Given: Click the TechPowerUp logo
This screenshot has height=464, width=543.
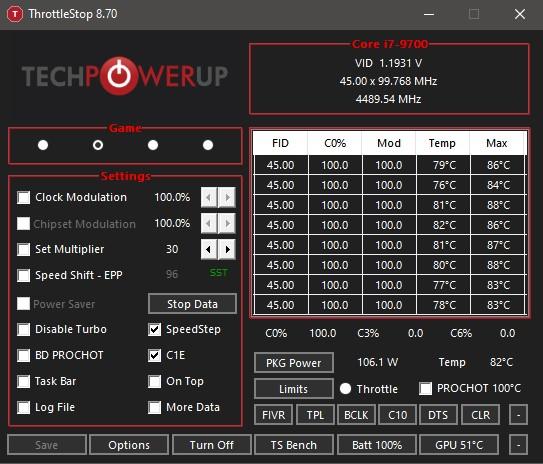Looking at the screenshot, I should click(125, 76).
